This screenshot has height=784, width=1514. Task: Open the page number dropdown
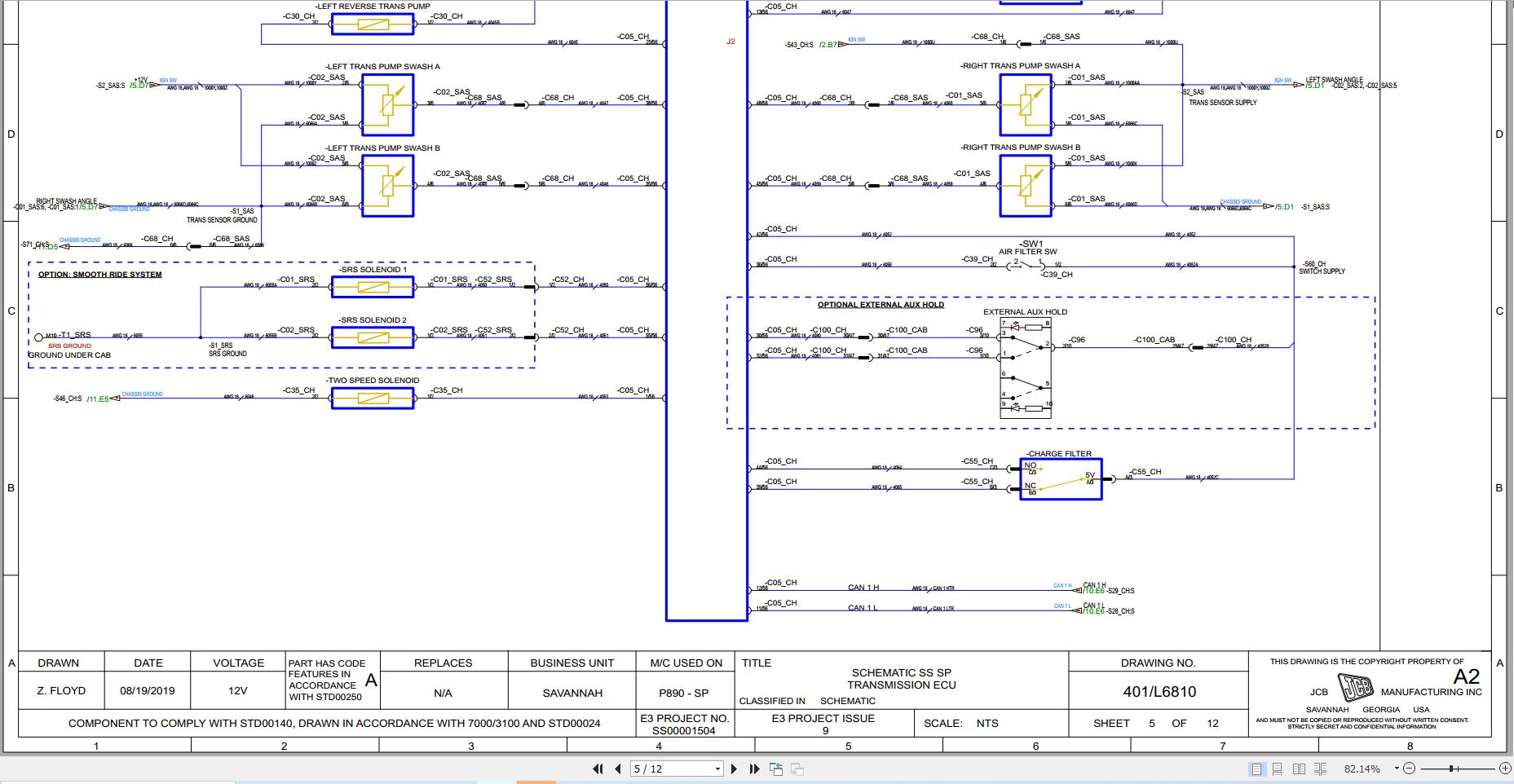(717, 769)
